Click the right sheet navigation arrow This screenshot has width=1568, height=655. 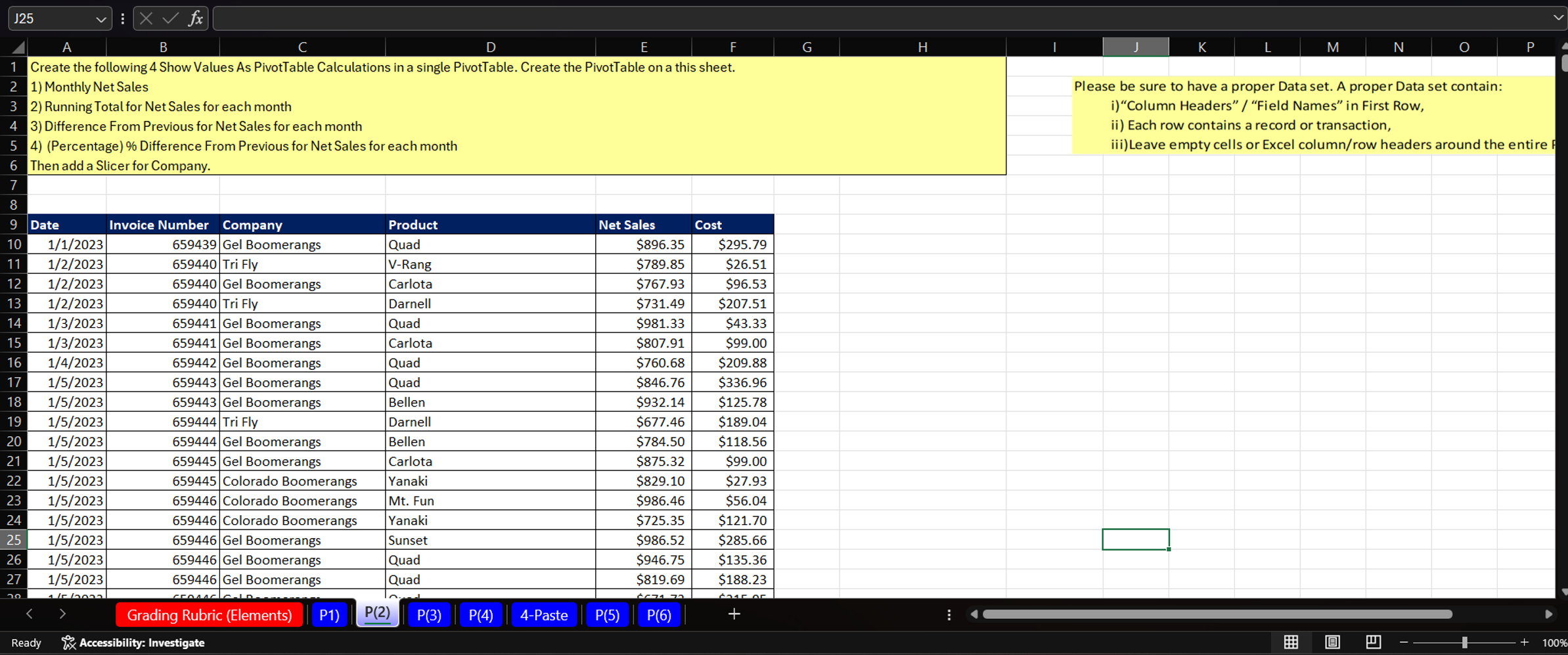coord(62,614)
